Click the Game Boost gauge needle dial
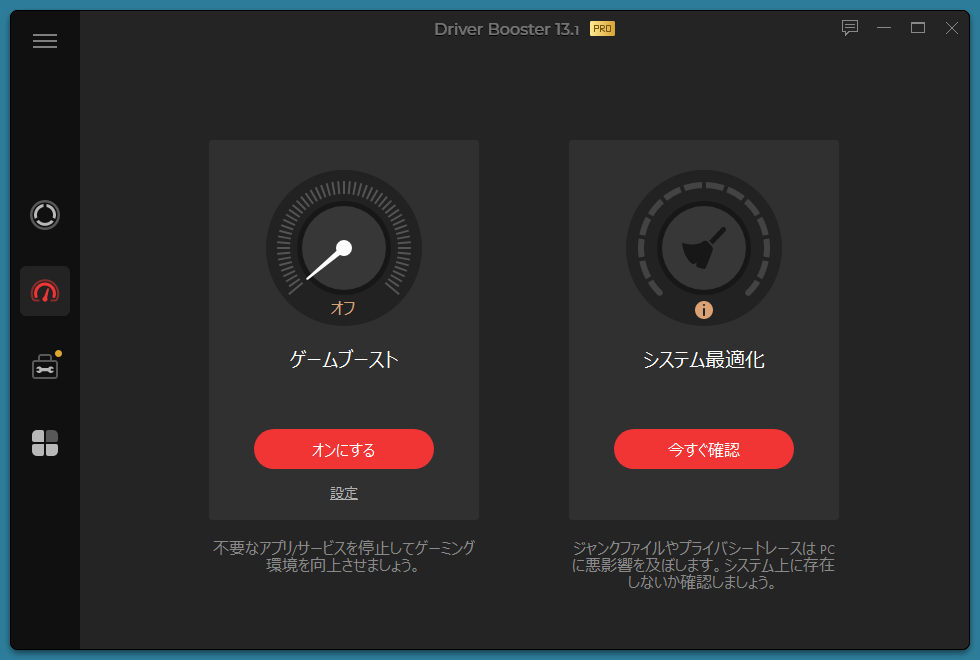Screen dimensions: 980x660 [343, 248]
